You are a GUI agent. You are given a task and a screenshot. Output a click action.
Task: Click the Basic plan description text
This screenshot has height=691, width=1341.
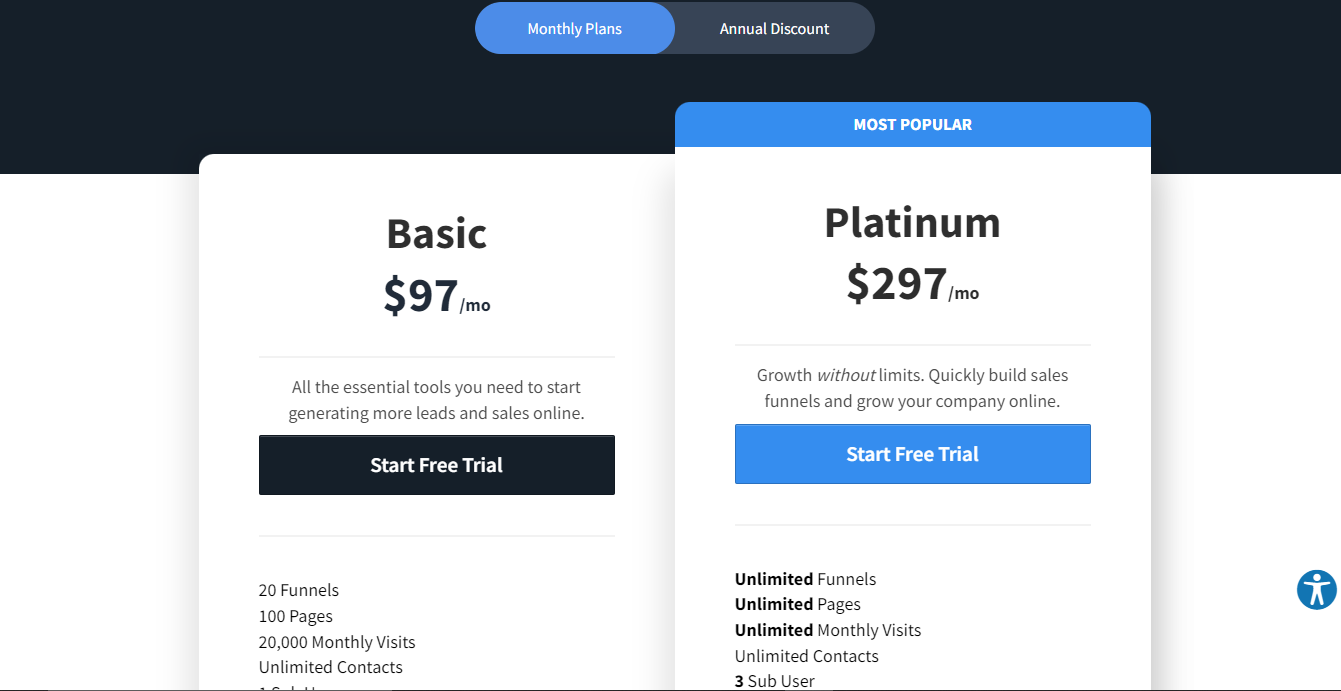[x=436, y=400]
